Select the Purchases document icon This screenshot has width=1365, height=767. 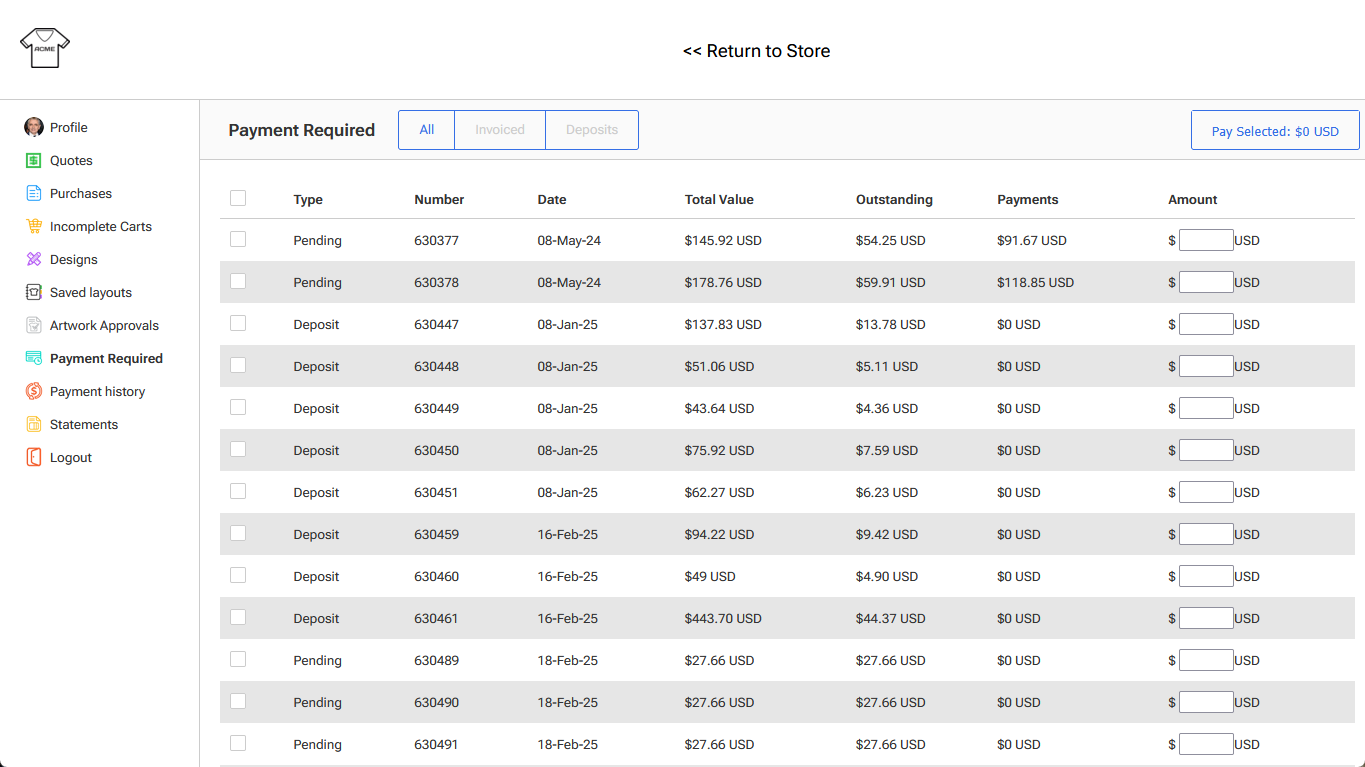[x=34, y=193]
